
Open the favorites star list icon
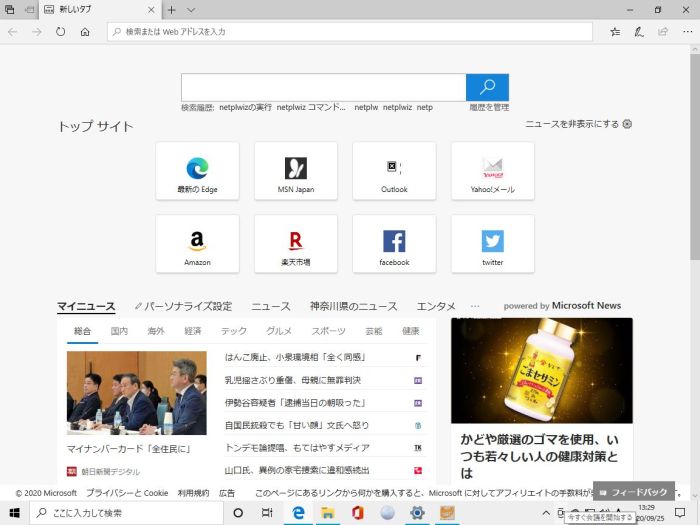tap(615, 32)
